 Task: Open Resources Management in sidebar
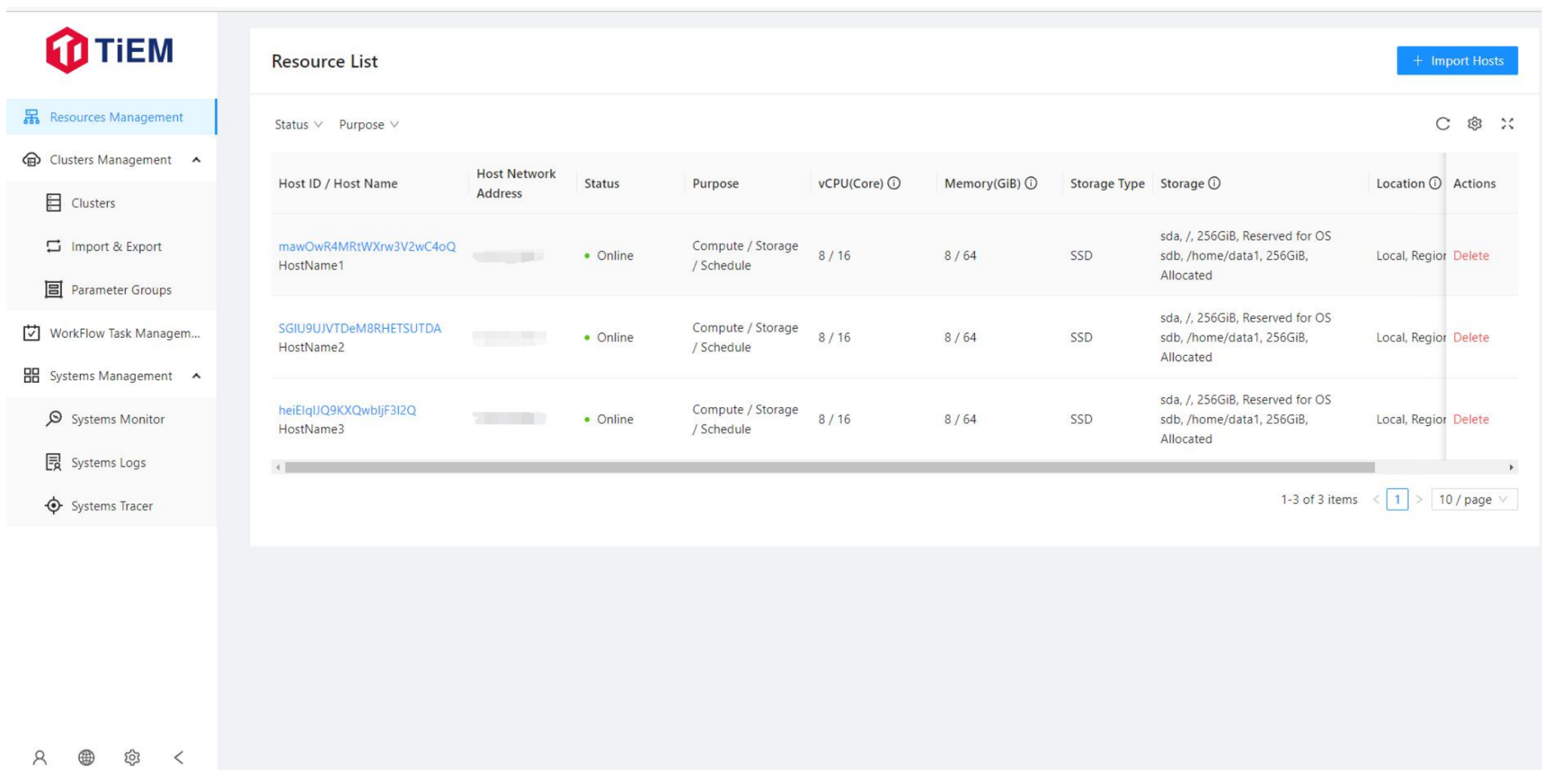click(112, 117)
